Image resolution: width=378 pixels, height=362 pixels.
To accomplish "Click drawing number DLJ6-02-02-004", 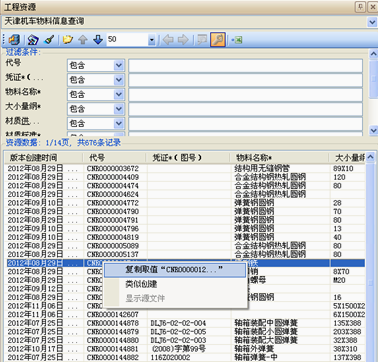I will pyautogui.click(x=178, y=323).
